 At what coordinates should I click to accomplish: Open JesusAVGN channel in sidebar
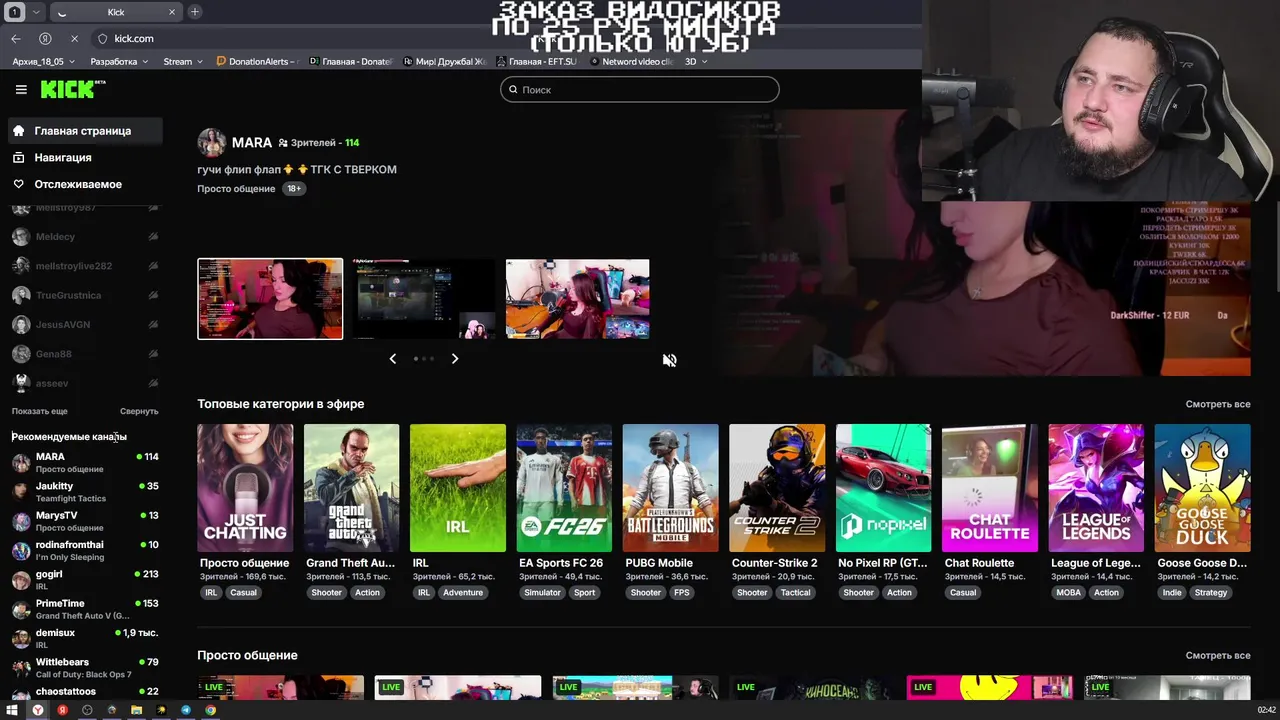pyautogui.click(x=85, y=325)
